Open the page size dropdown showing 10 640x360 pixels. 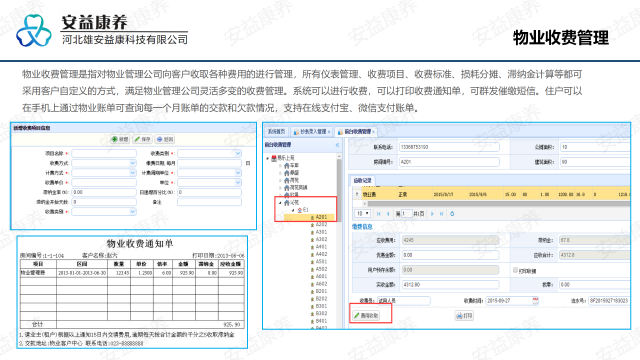(362, 213)
